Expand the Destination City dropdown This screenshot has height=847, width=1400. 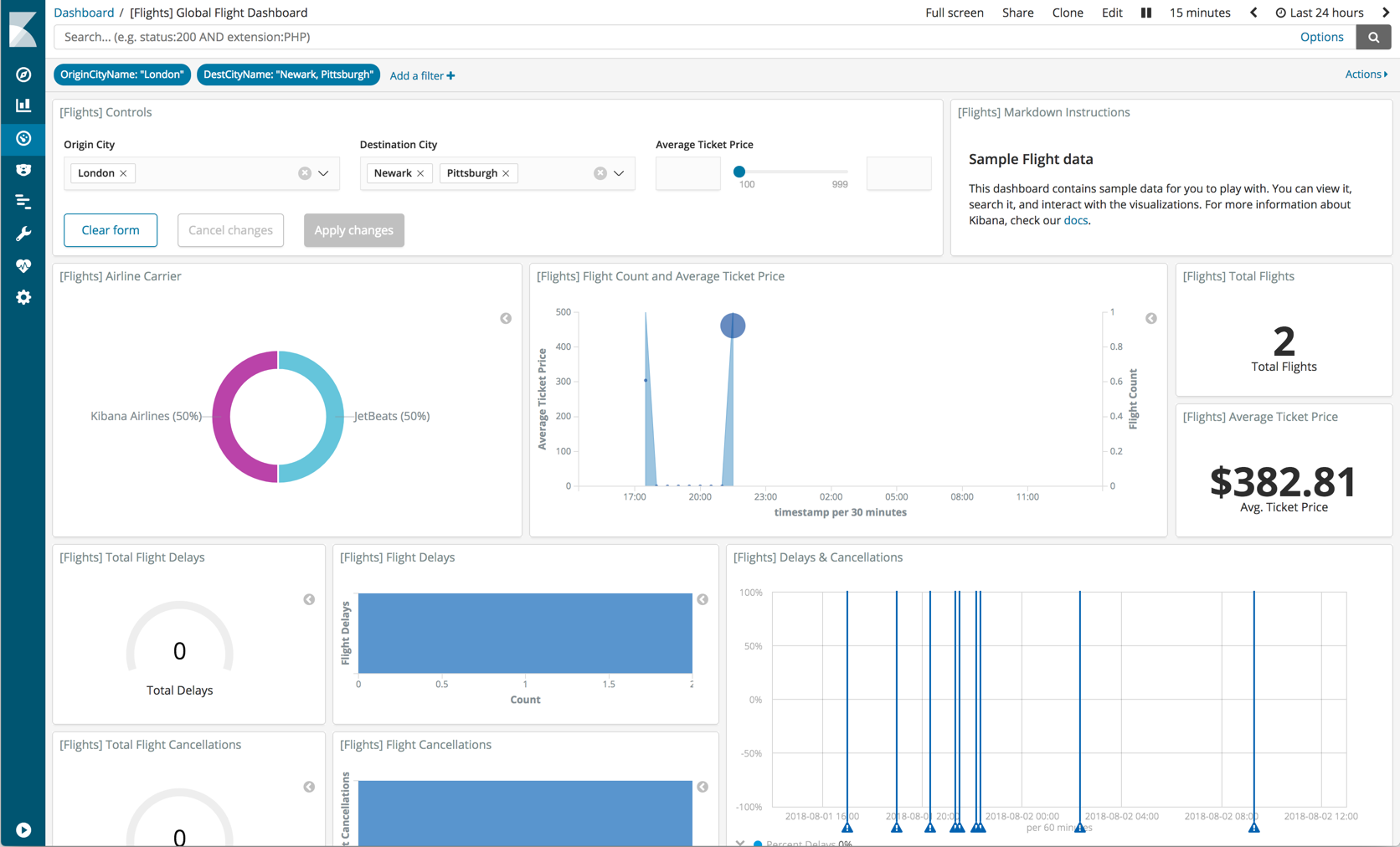click(x=619, y=173)
